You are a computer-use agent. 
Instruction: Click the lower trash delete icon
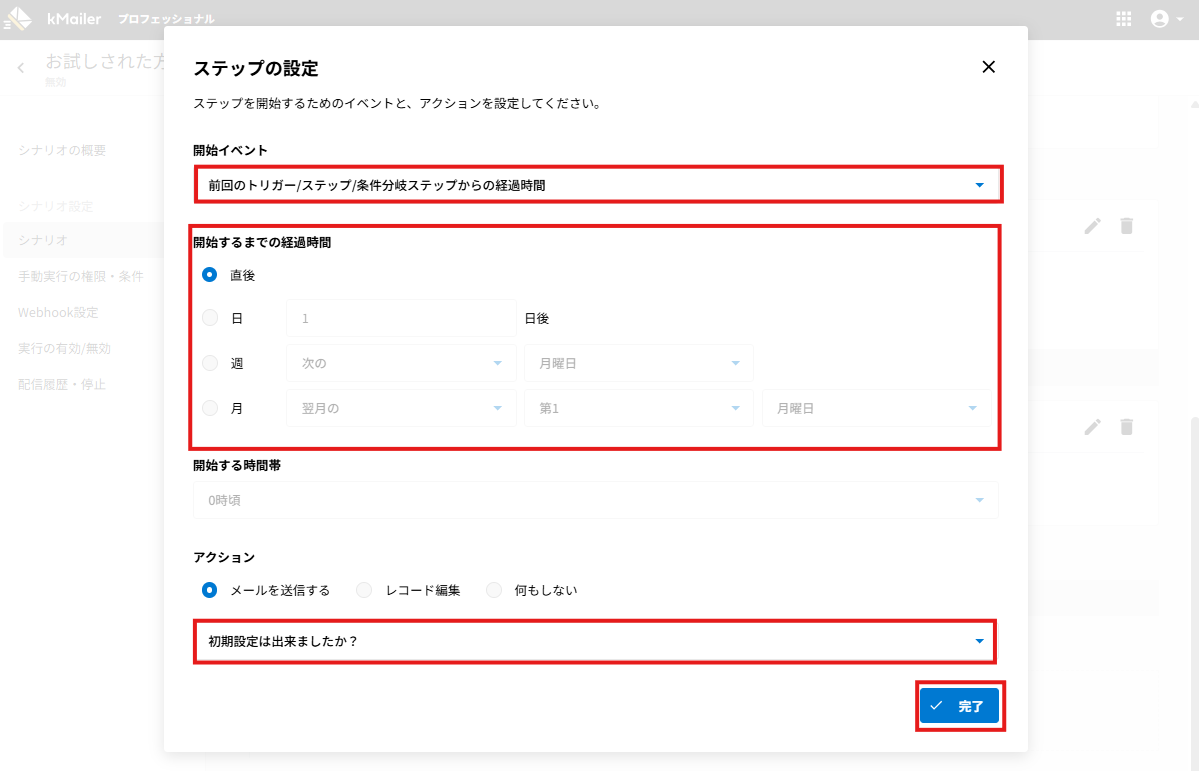1127,427
